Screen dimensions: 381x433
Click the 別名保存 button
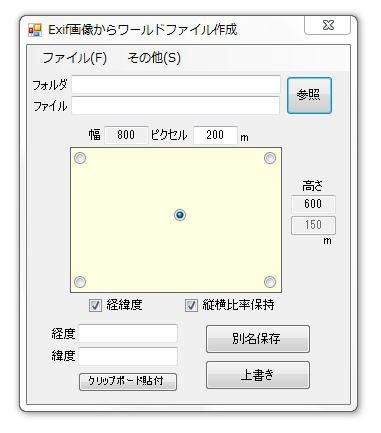[258, 339]
